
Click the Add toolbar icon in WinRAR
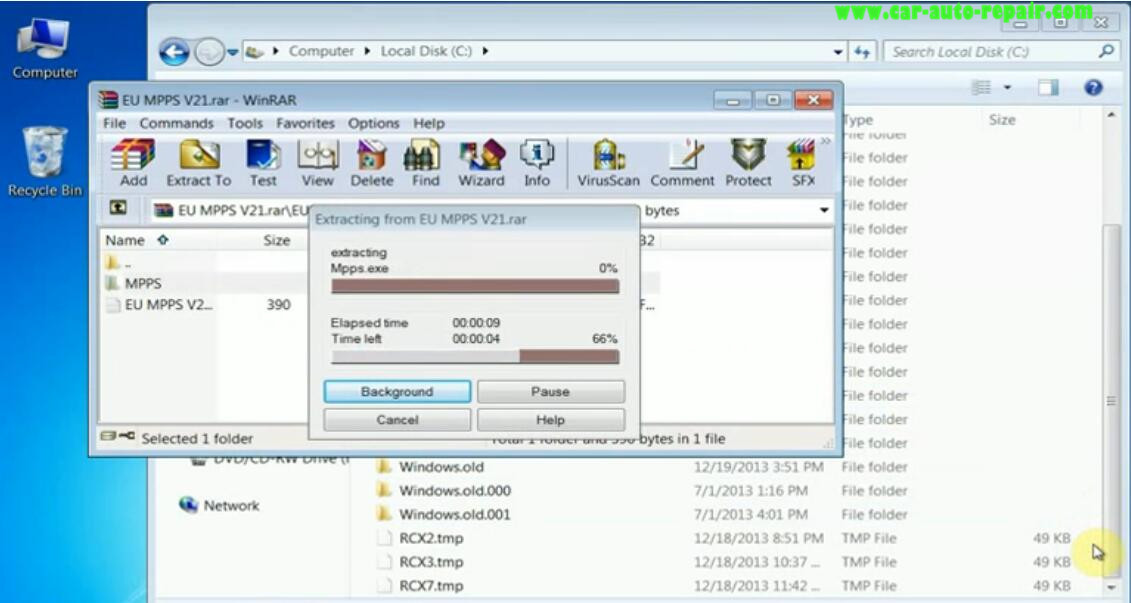tap(133, 163)
